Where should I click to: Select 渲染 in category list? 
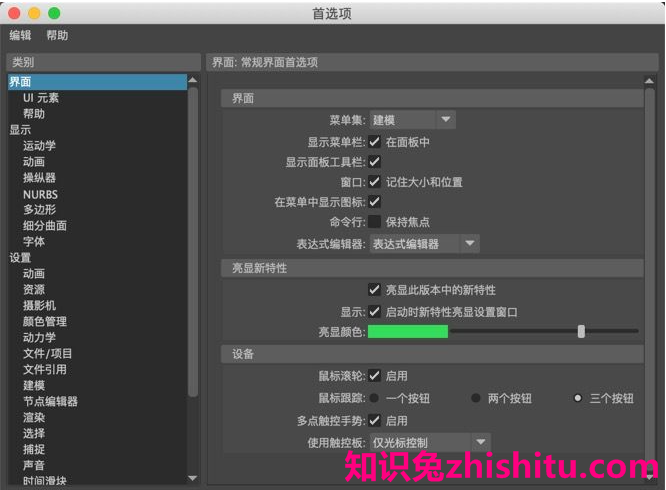(34, 417)
